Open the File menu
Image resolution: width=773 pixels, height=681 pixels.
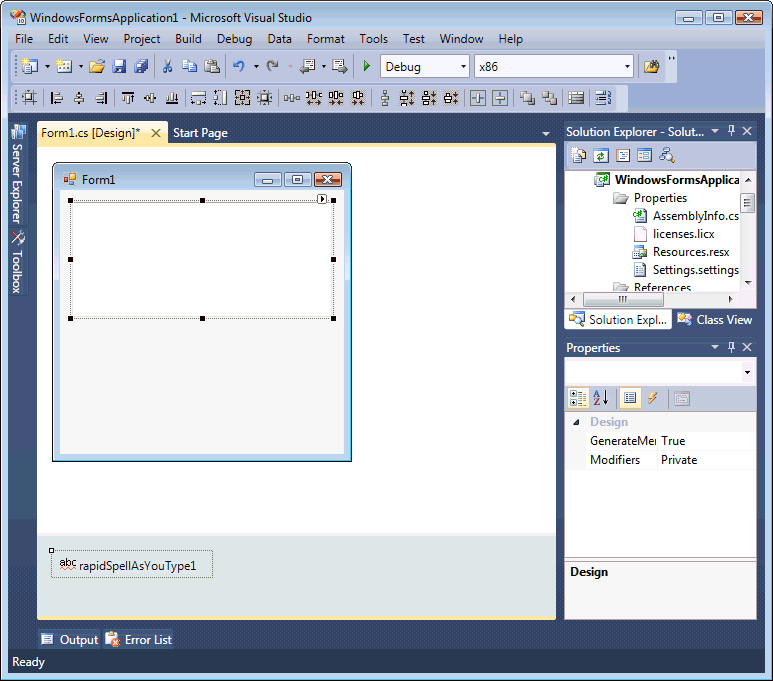tap(24, 39)
